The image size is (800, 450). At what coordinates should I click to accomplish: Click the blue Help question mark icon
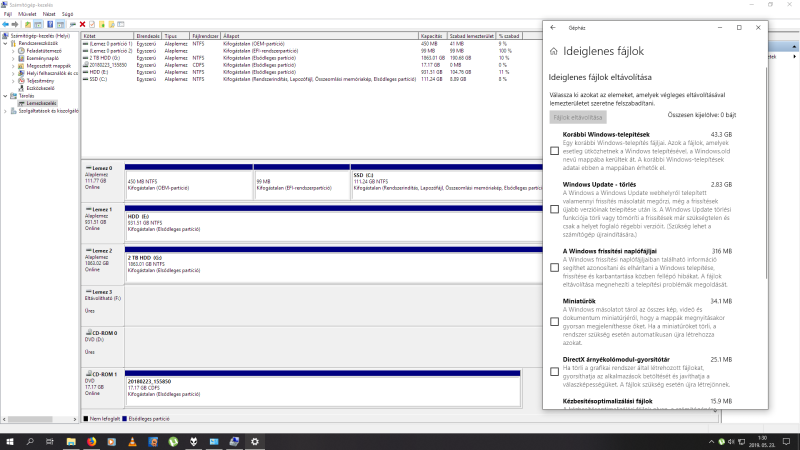coord(50,24)
